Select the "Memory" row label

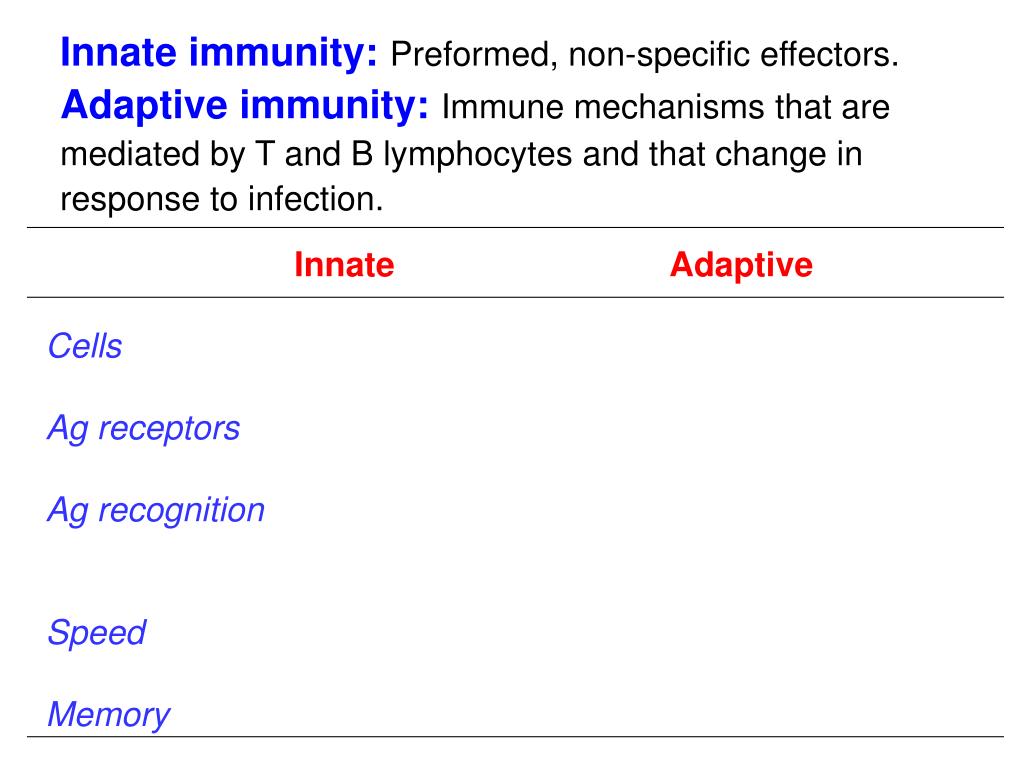[108, 715]
